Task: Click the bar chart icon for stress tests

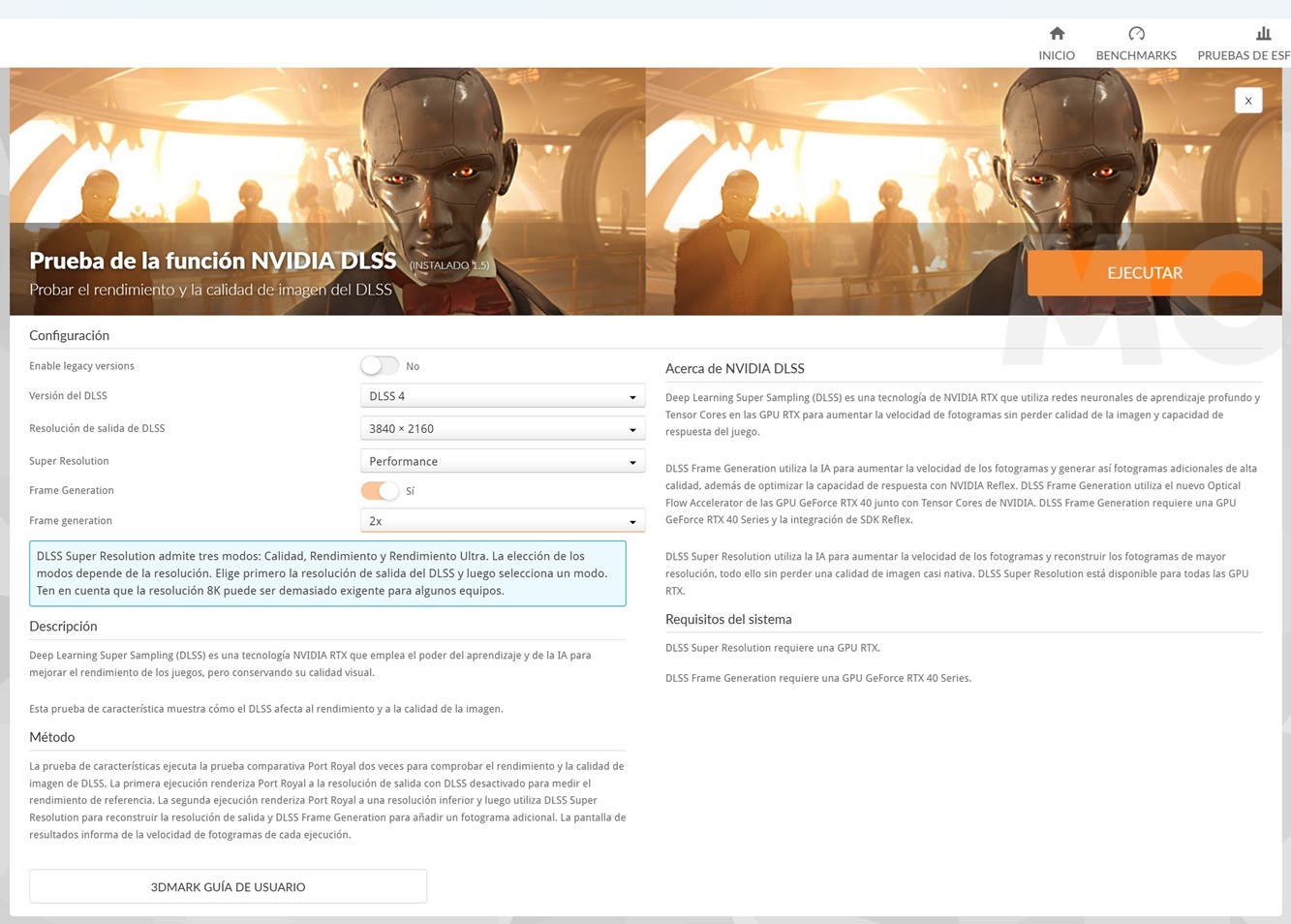Action: [x=1263, y=34]
